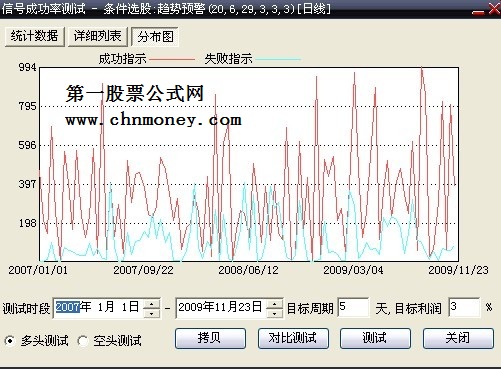Click the 994 y-axis value
Viewport: 501px width, 369px height.
click(x=27, y=67)
